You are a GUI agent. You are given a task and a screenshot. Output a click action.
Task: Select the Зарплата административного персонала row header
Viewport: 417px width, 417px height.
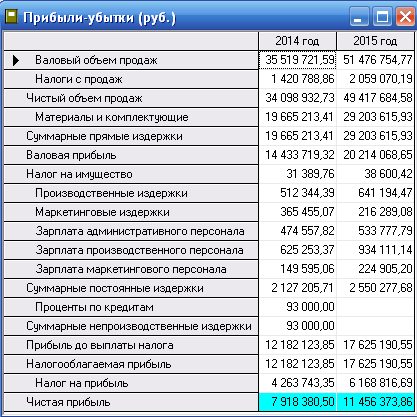point(131,231)
